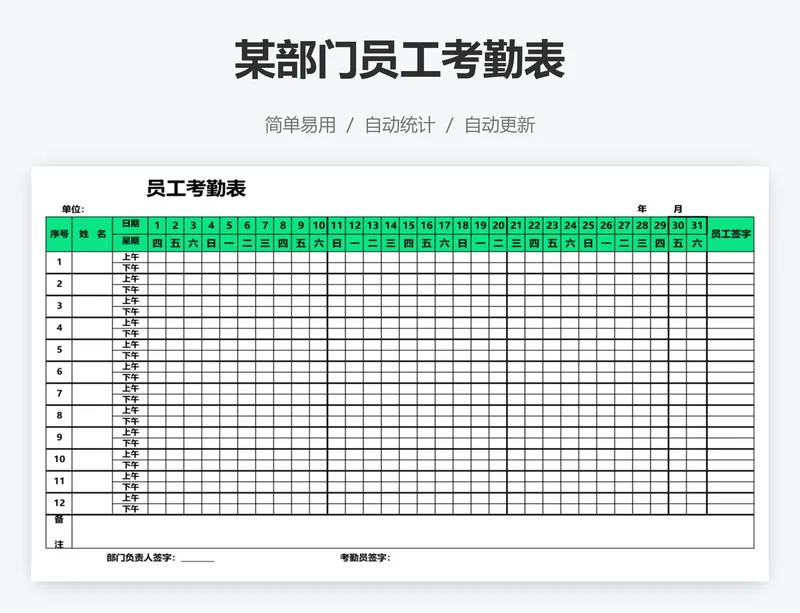The height and width of the screenshot is (613, 800).
Task: Click the wide remarks field beside 备注
Action: point(413,532)
